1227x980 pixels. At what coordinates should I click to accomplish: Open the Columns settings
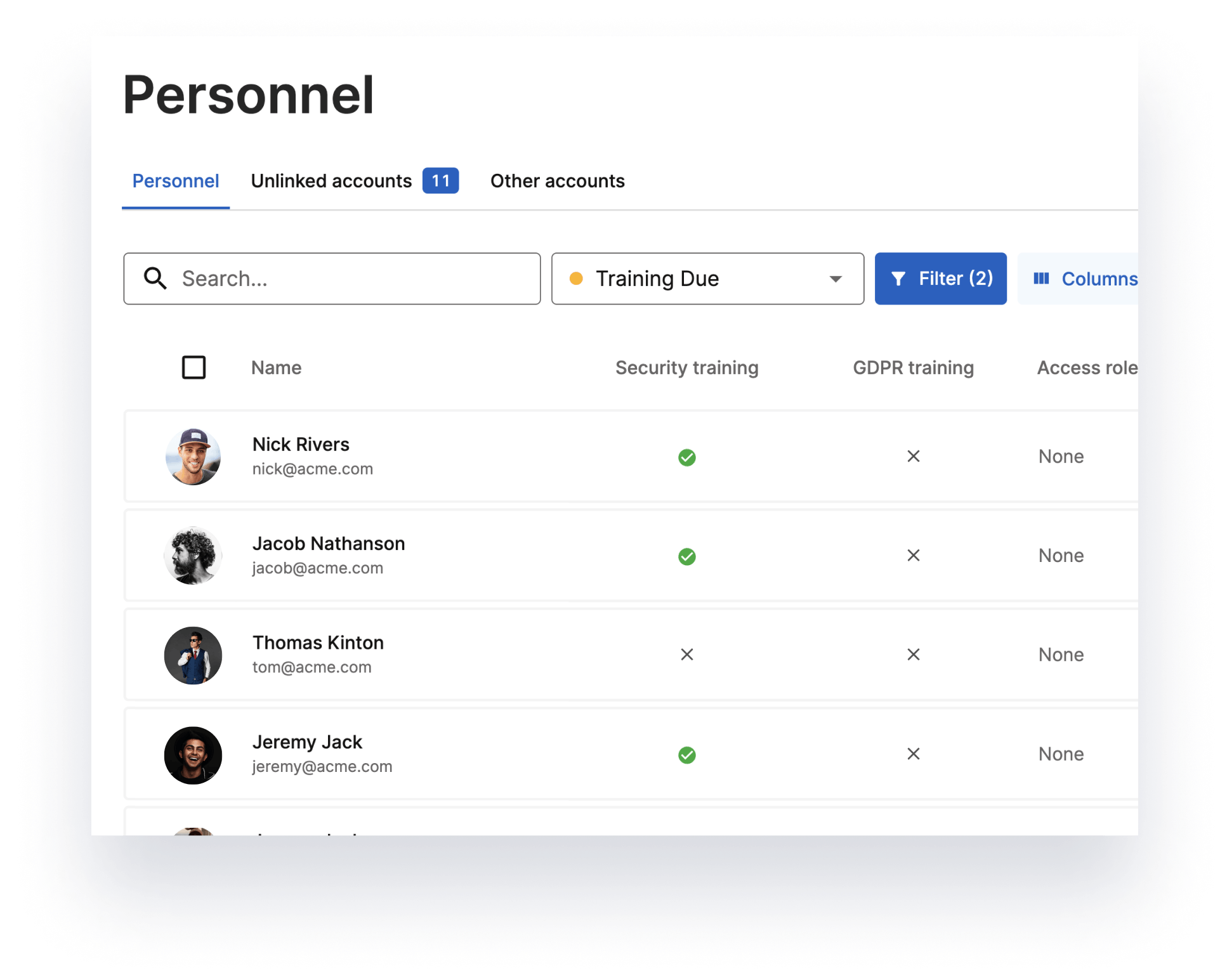[x=1091, y=278]
